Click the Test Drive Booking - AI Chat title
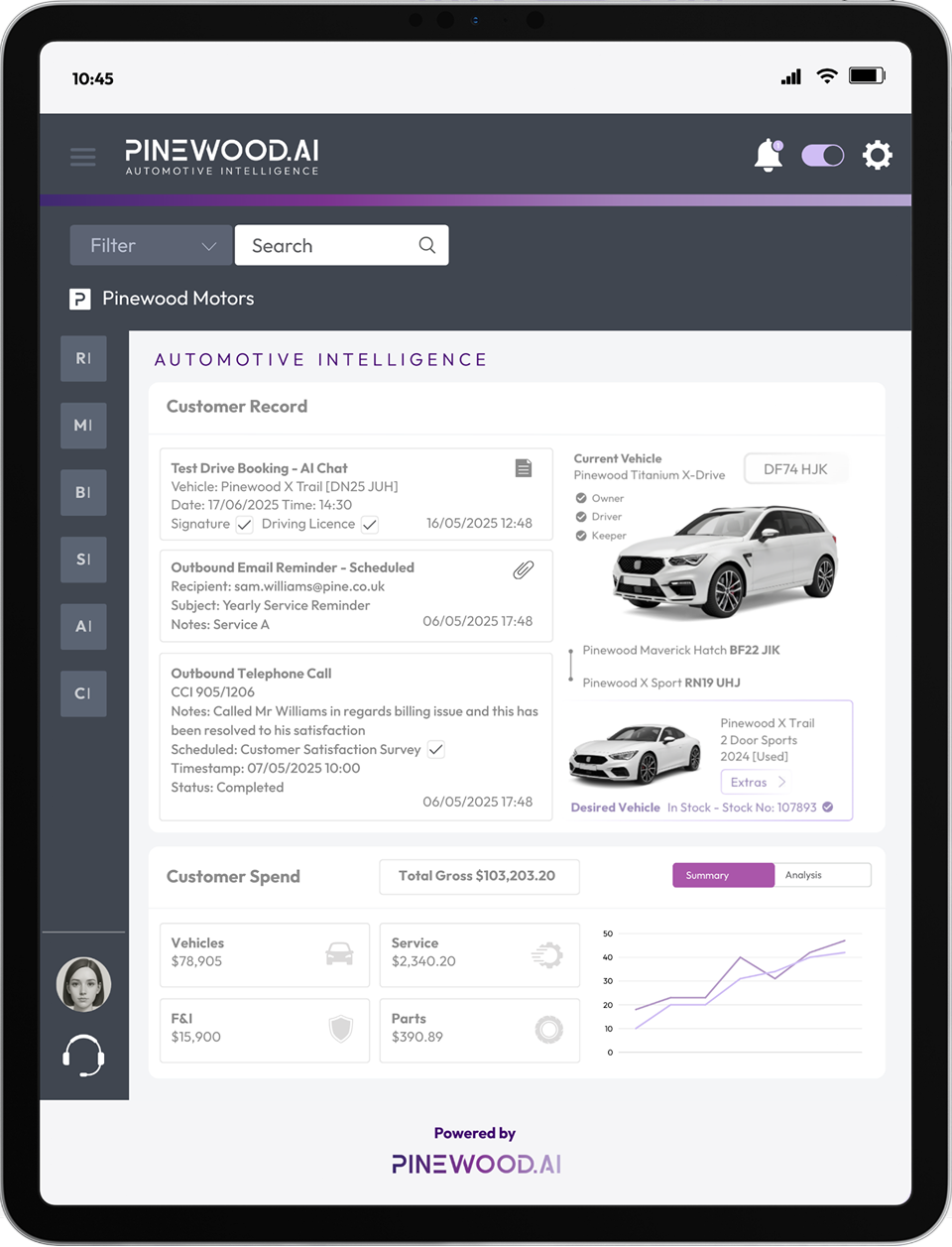952x1247 pixels. coord(259,468)
